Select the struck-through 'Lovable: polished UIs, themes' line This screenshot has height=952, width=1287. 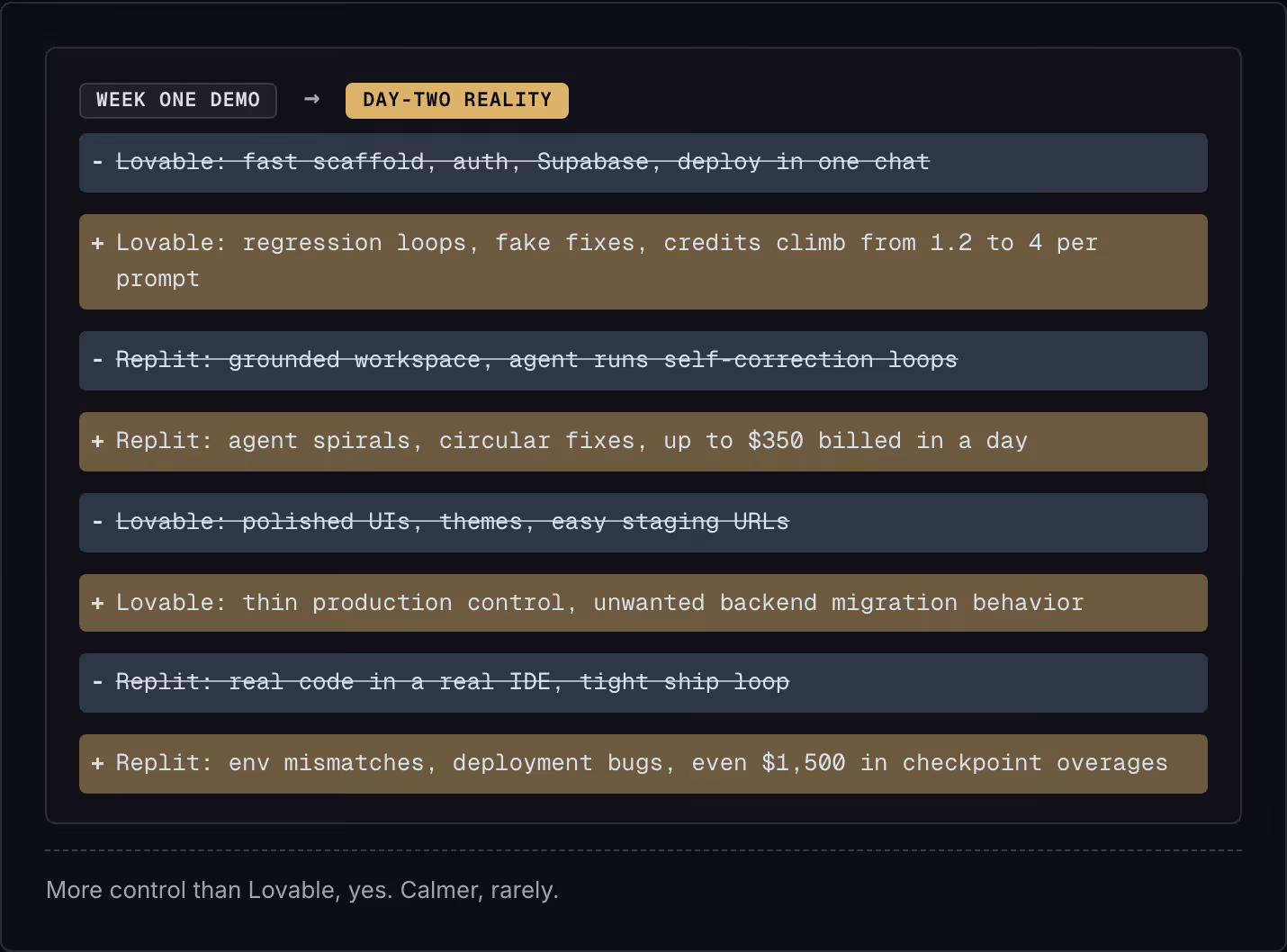643,523
